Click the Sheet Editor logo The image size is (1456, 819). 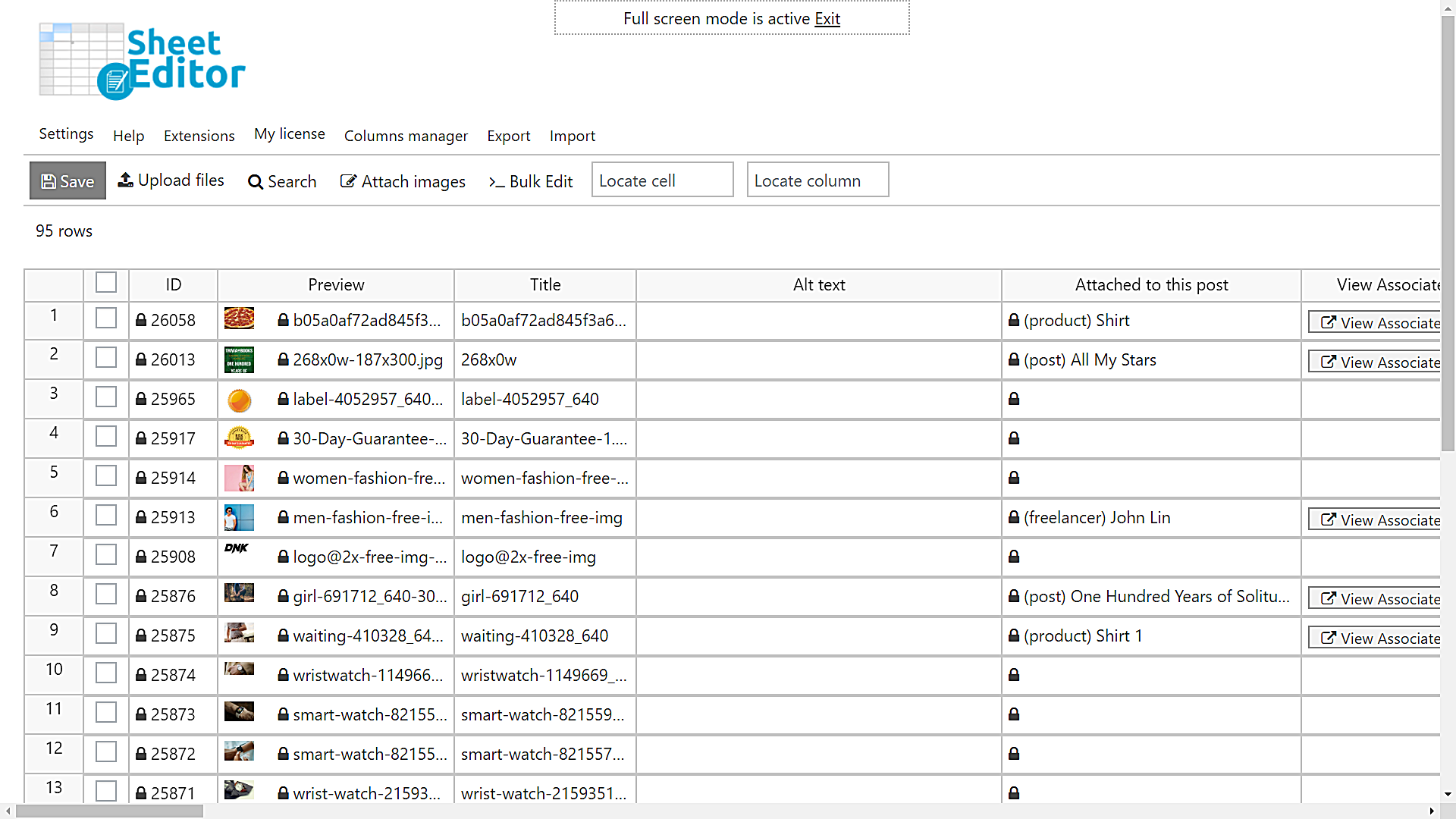(142, 61)
